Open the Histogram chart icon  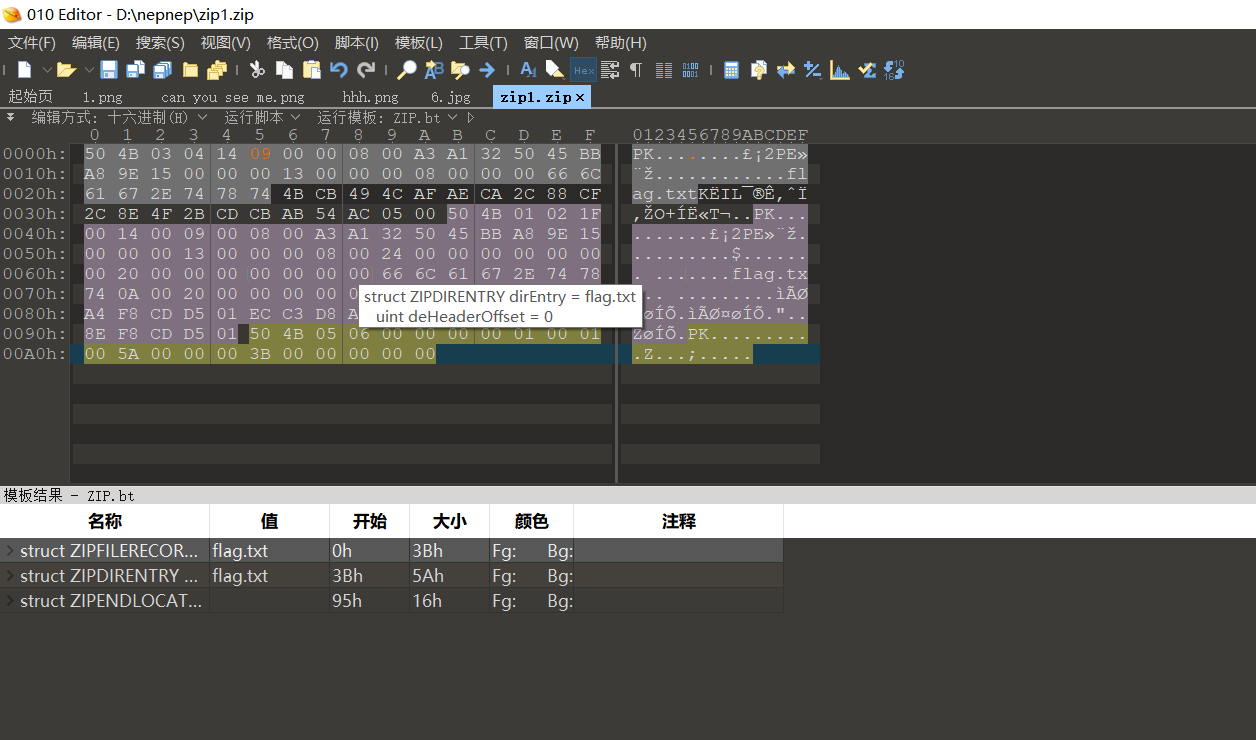pos(840,70)
